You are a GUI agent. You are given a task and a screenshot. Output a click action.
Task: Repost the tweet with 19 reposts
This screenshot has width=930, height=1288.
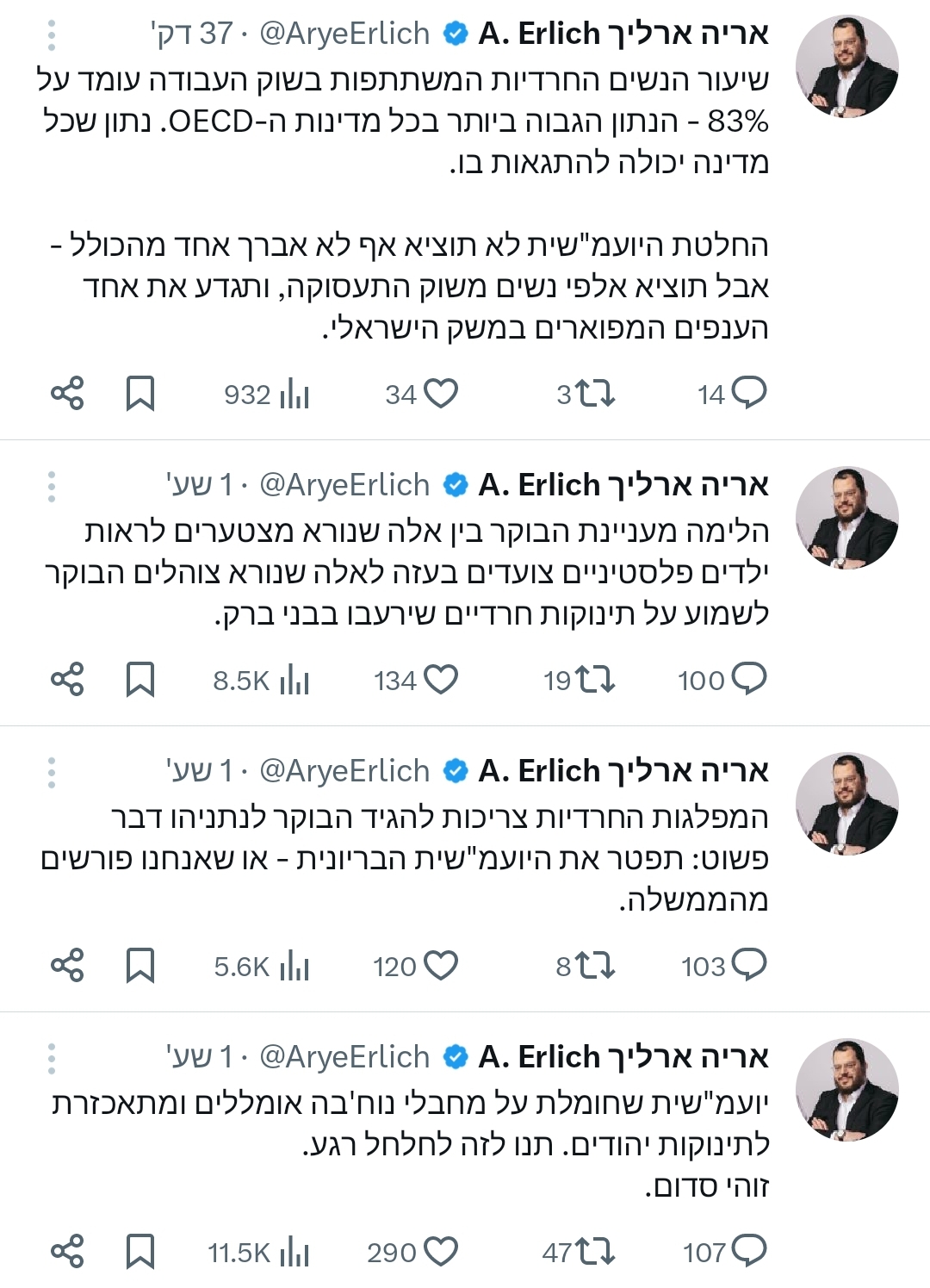595,681
